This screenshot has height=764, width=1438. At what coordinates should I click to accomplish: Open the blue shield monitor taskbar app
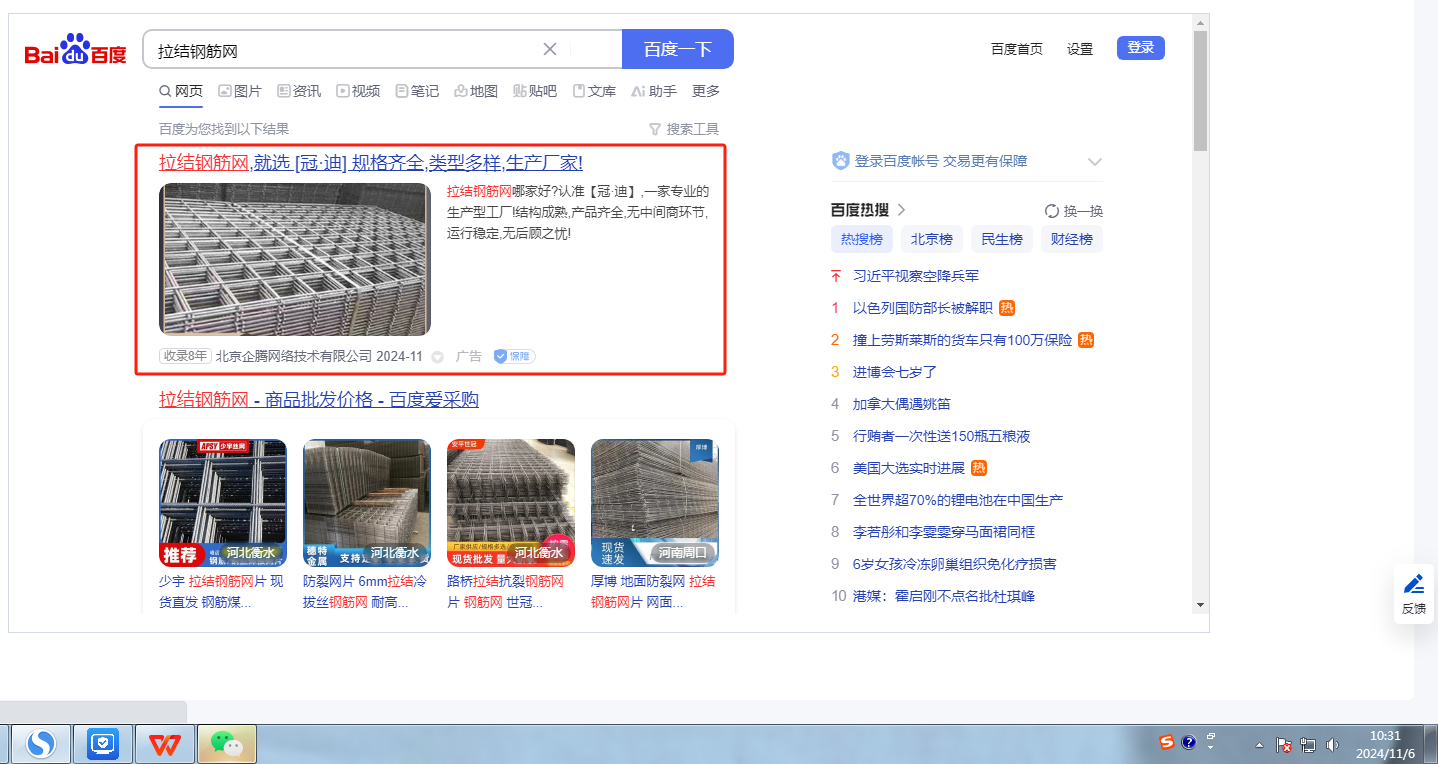(103, 743)
